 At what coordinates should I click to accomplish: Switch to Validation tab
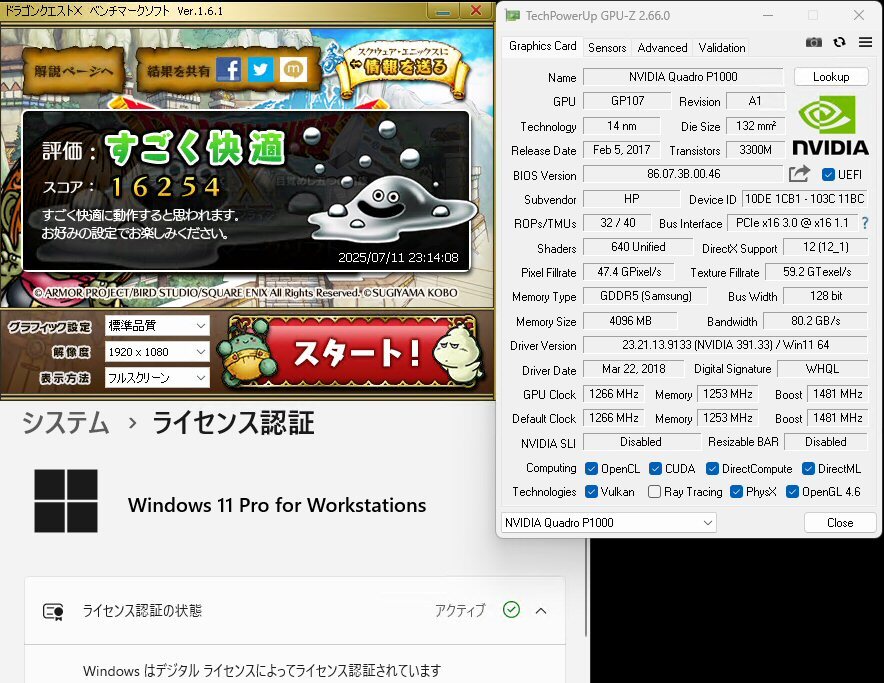[722, 48]
